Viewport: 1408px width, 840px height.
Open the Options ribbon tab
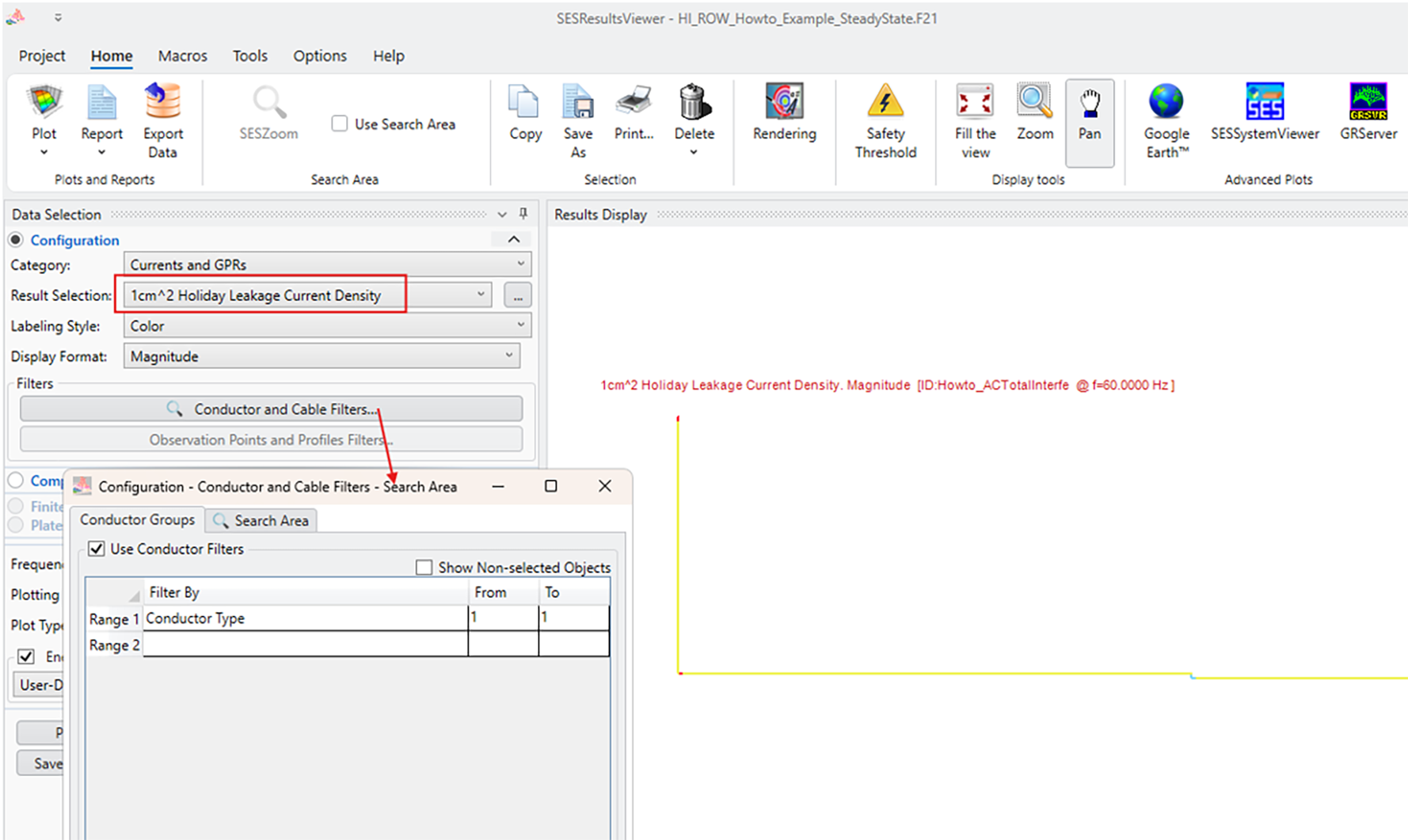click(x=320, y=55)
